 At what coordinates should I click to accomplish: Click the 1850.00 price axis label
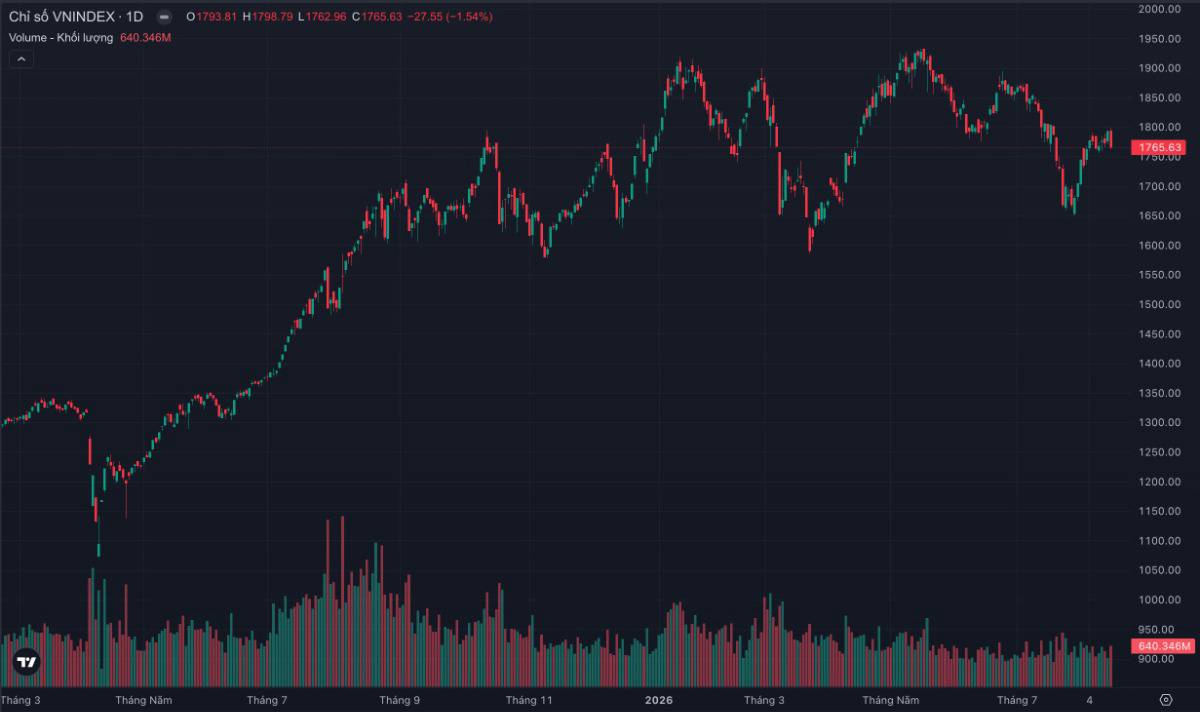[x=1160, y=98]
